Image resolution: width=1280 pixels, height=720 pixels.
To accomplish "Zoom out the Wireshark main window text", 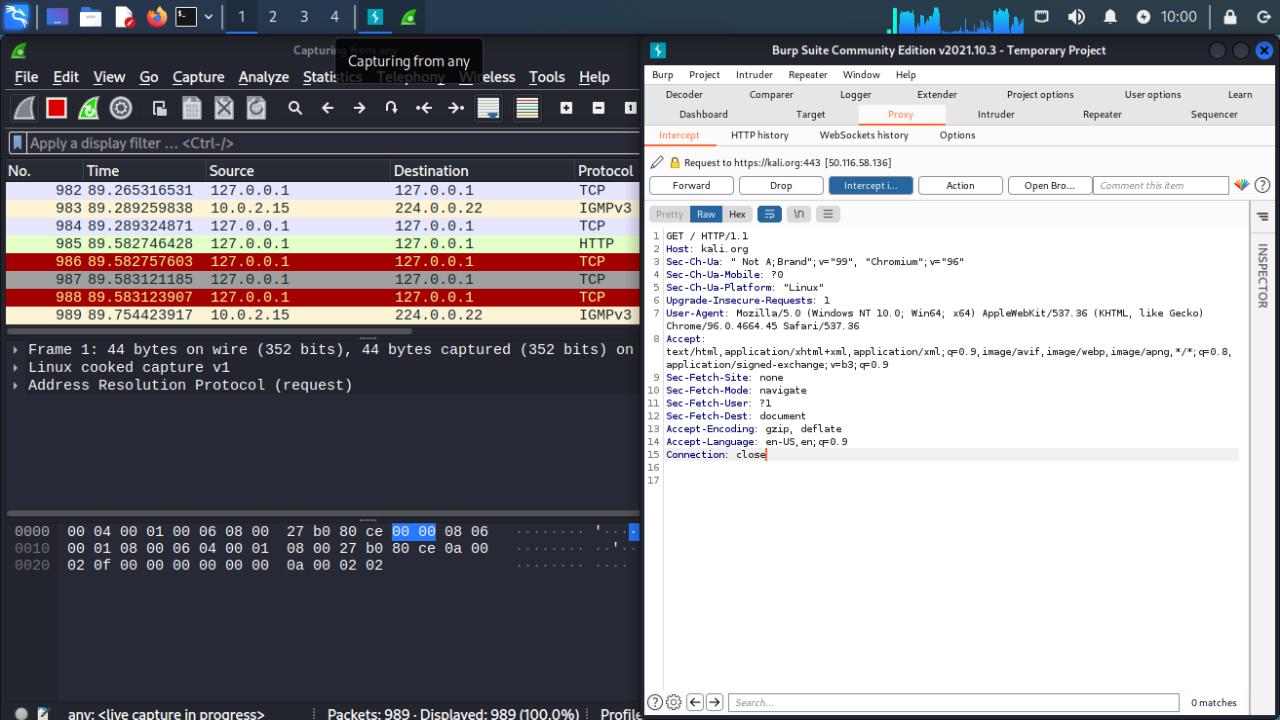I will [598, 108].
